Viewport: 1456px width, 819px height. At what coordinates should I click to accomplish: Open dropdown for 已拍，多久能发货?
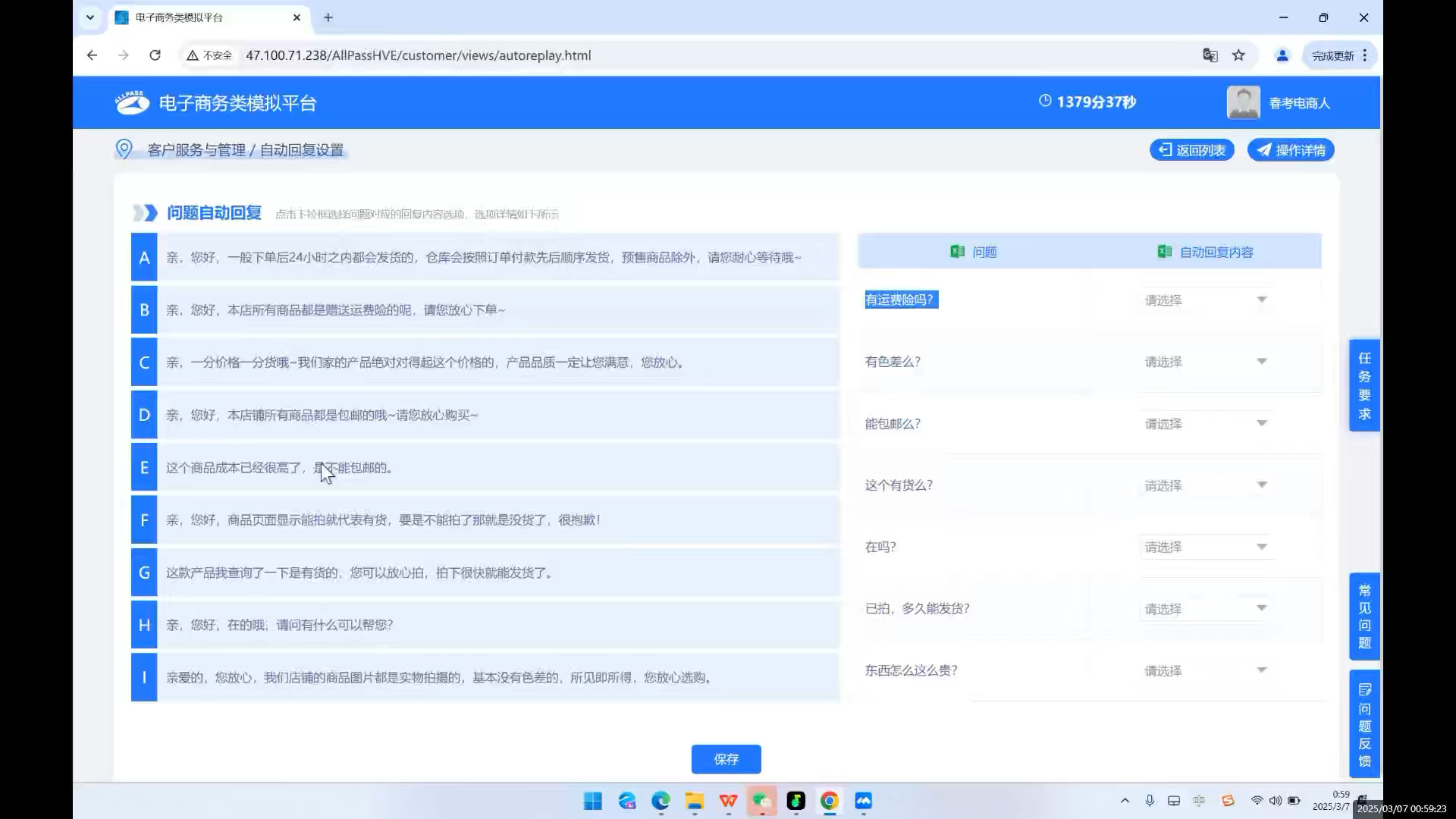pyautogui.click(x=1205, y=609)
